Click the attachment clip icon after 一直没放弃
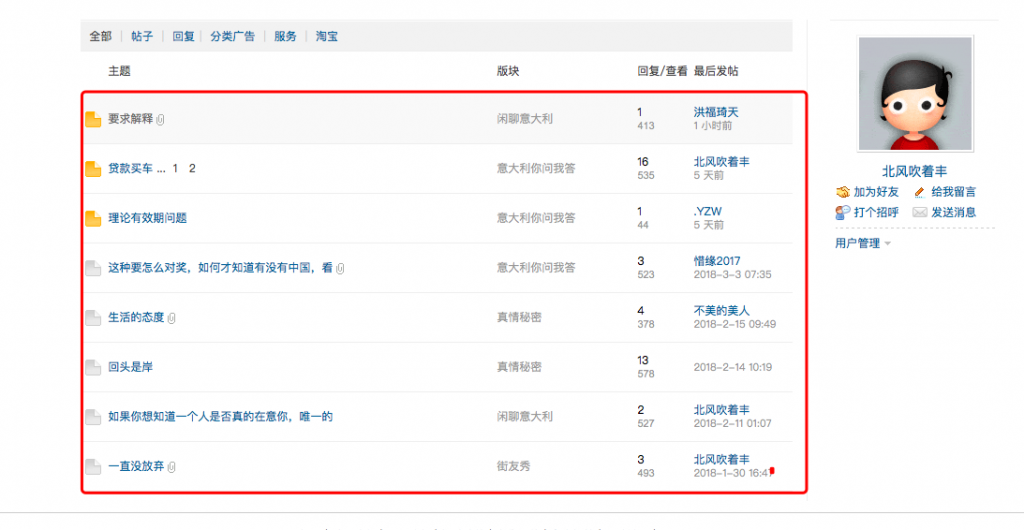The width and height of the screenshot is (1024, 530). [172, 467]
